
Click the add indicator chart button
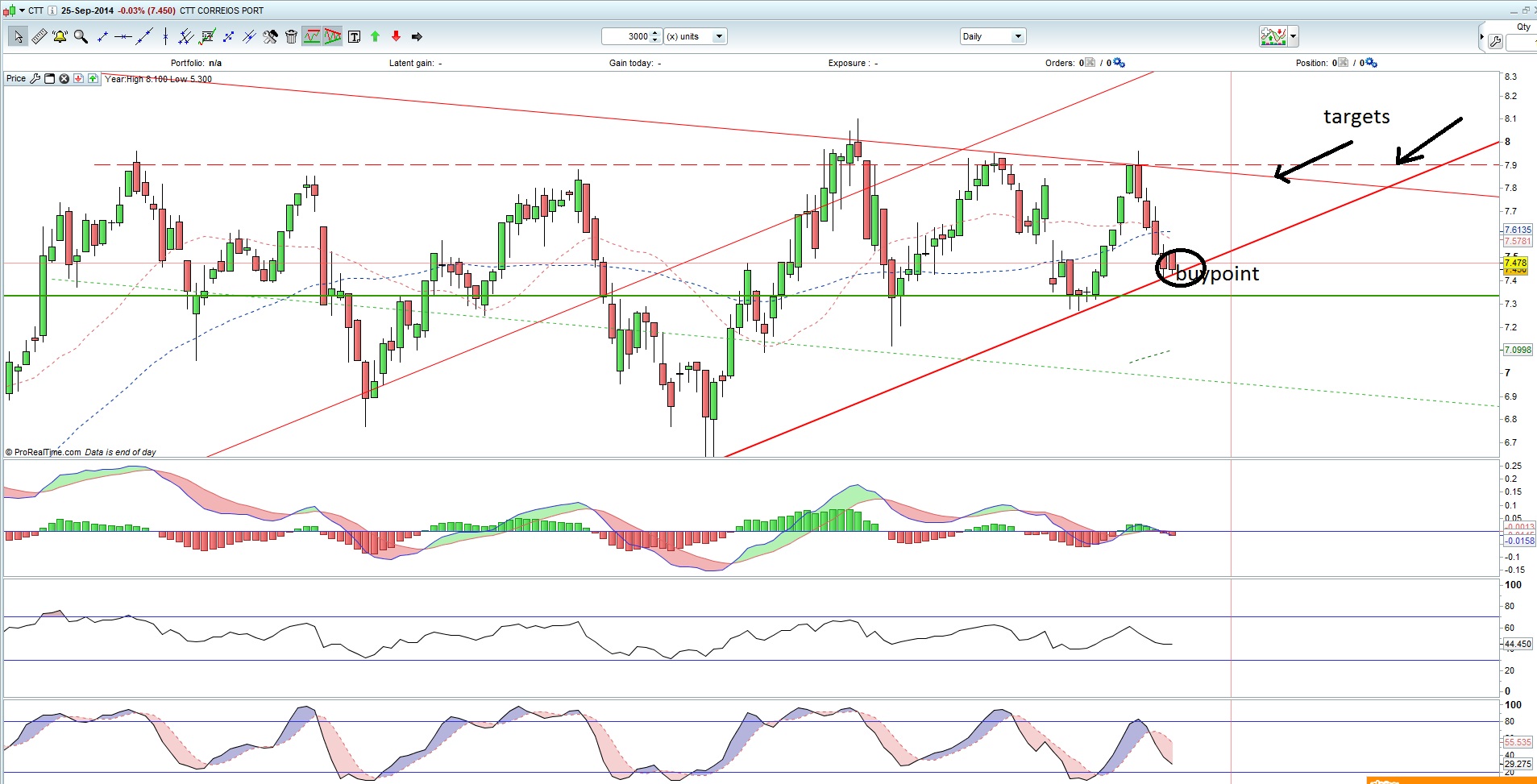pos(1273,36)
